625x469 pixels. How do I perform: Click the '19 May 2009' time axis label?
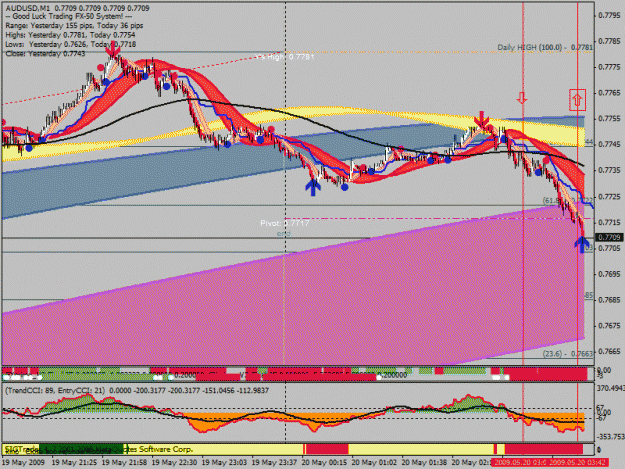coord(23,463)
